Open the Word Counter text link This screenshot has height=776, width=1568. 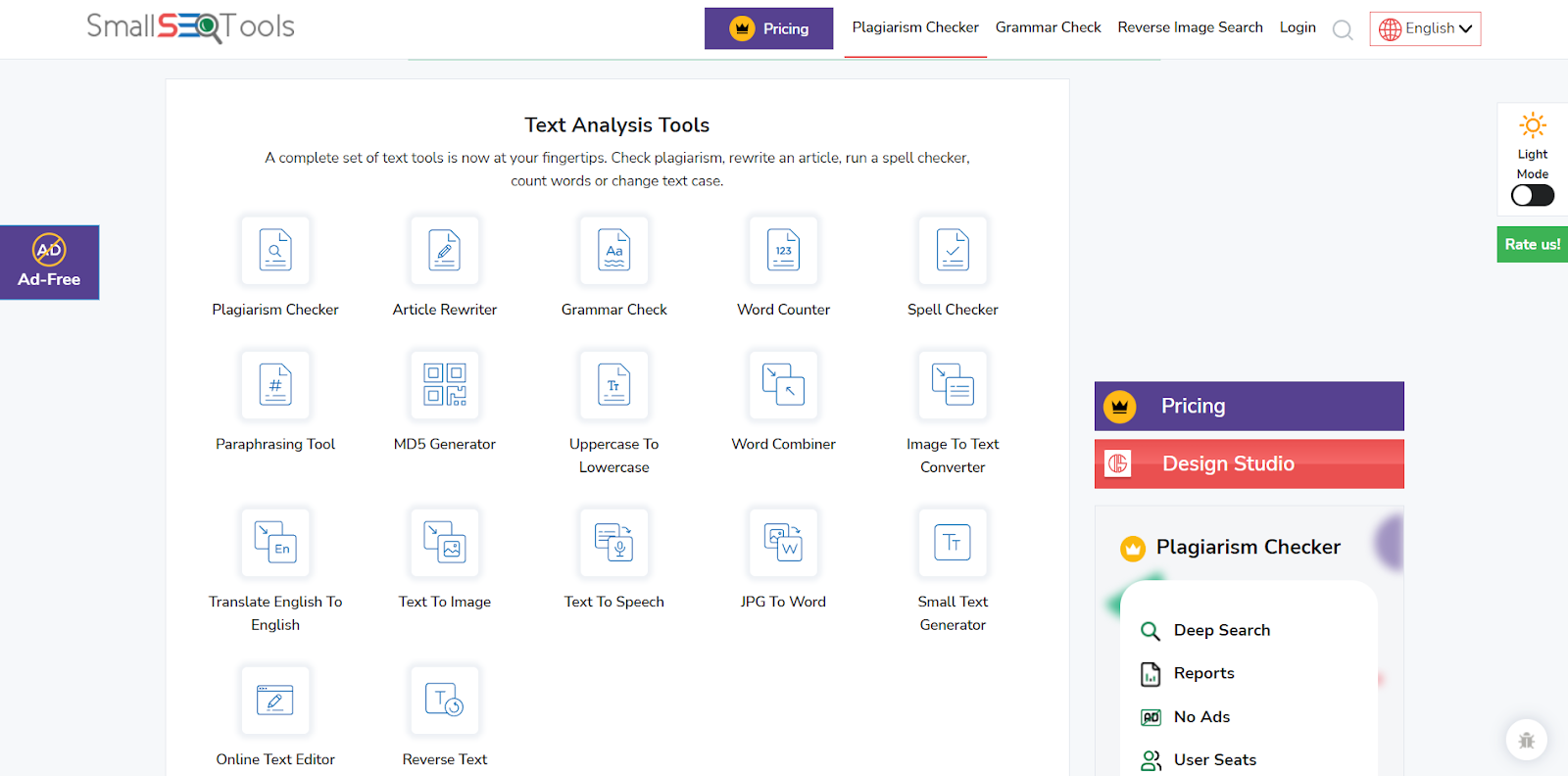[784, 310]
